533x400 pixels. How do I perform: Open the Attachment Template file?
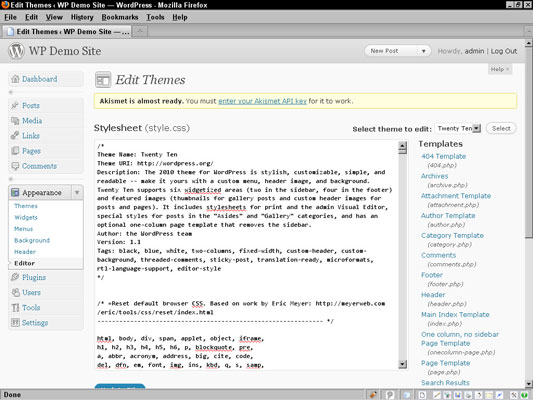(456, 196)
